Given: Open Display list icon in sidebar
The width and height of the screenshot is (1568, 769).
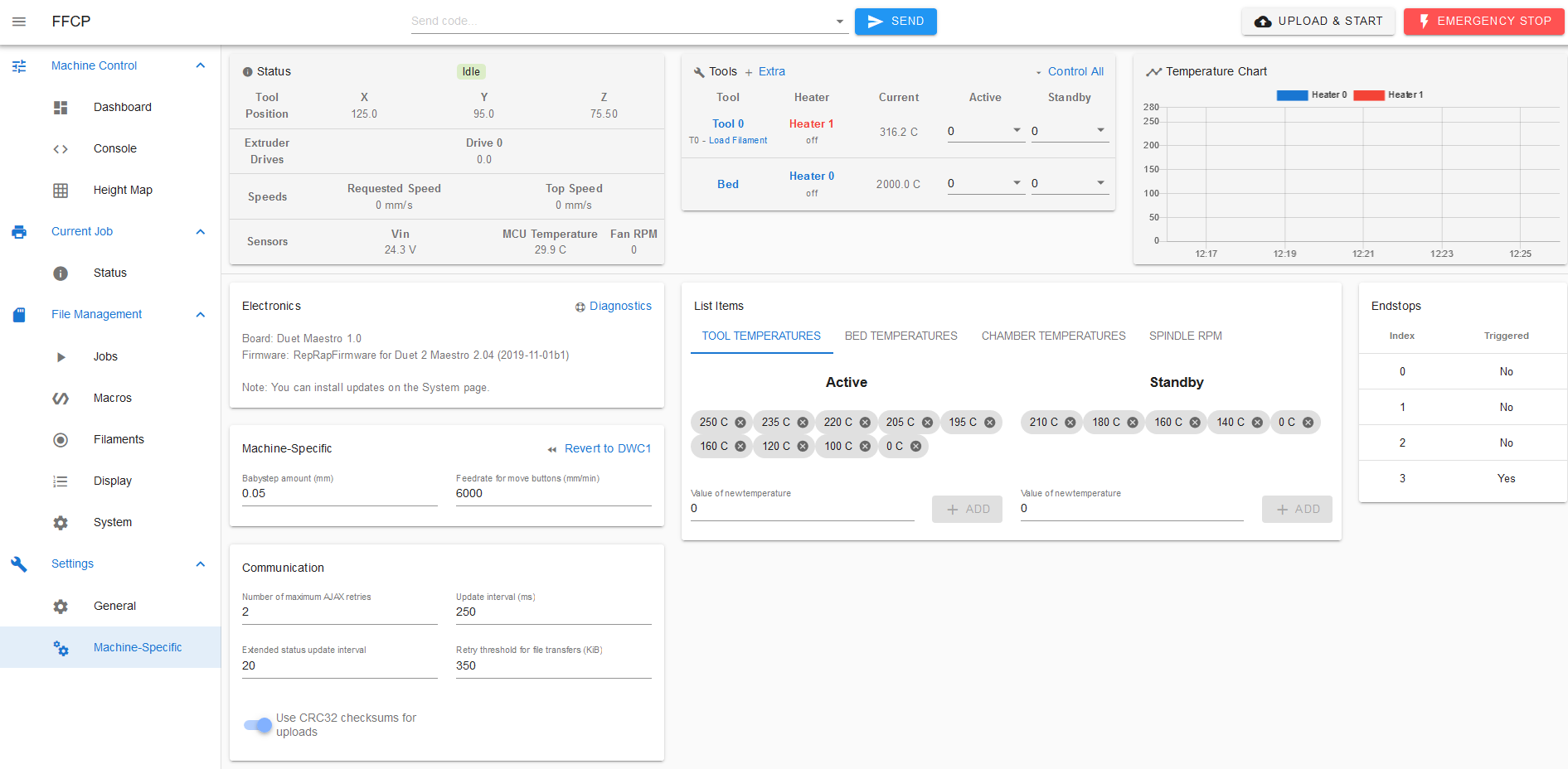Looking at the screenshot, I should [x=61, y=481].
